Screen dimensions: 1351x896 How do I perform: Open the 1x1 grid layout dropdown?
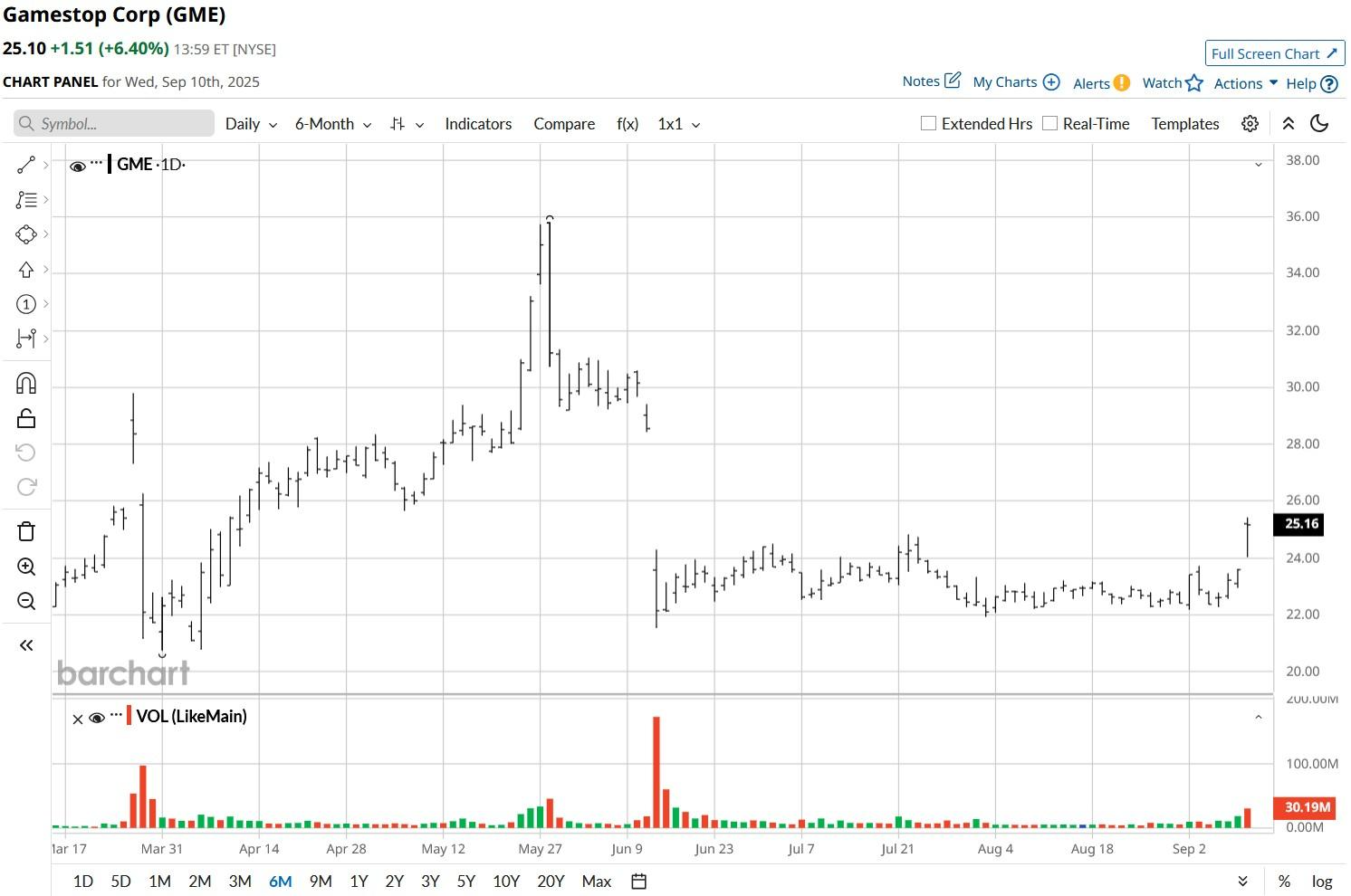click(x=679, y=124)
